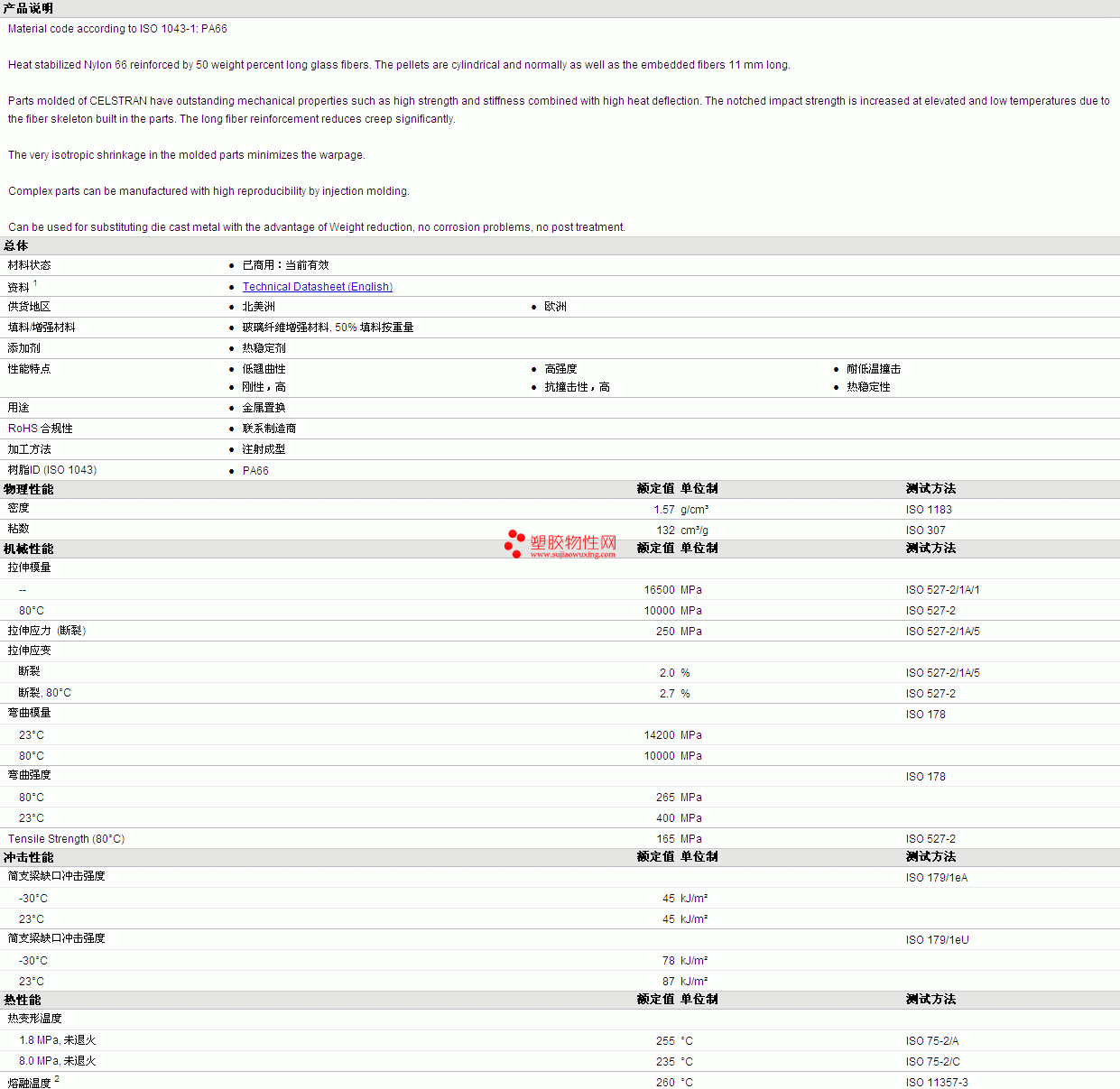The width and height of the screenshot is (1120, 1089).
Task: Click the '总体' section header
Action: coord(16,245)
